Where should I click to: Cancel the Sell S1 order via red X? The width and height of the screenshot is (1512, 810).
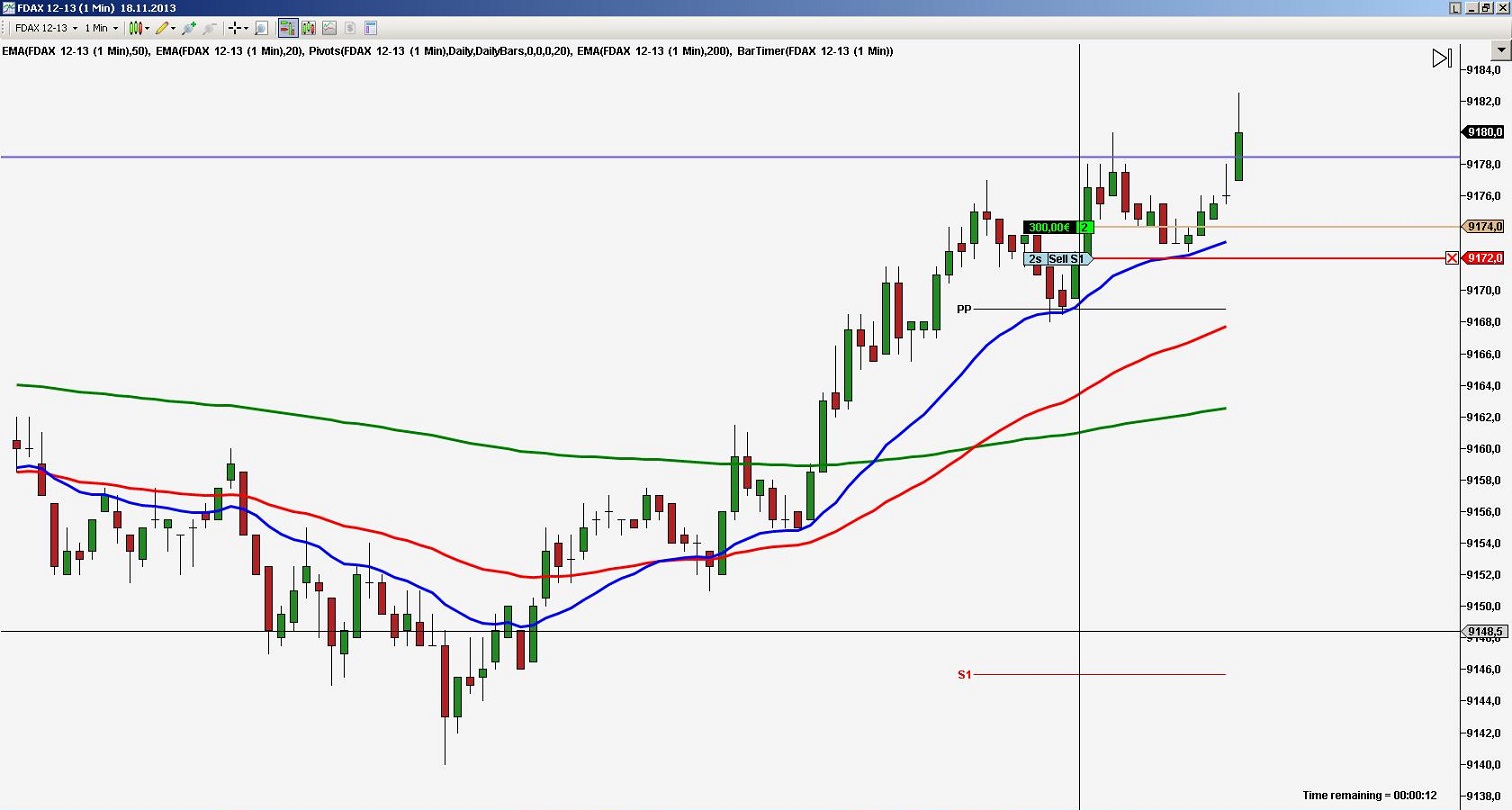coord(1452,257)
